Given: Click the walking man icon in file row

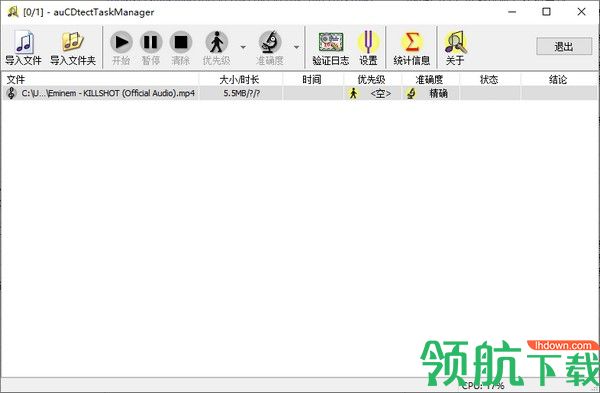Looking at the screenshot, I should click(354, 93).
